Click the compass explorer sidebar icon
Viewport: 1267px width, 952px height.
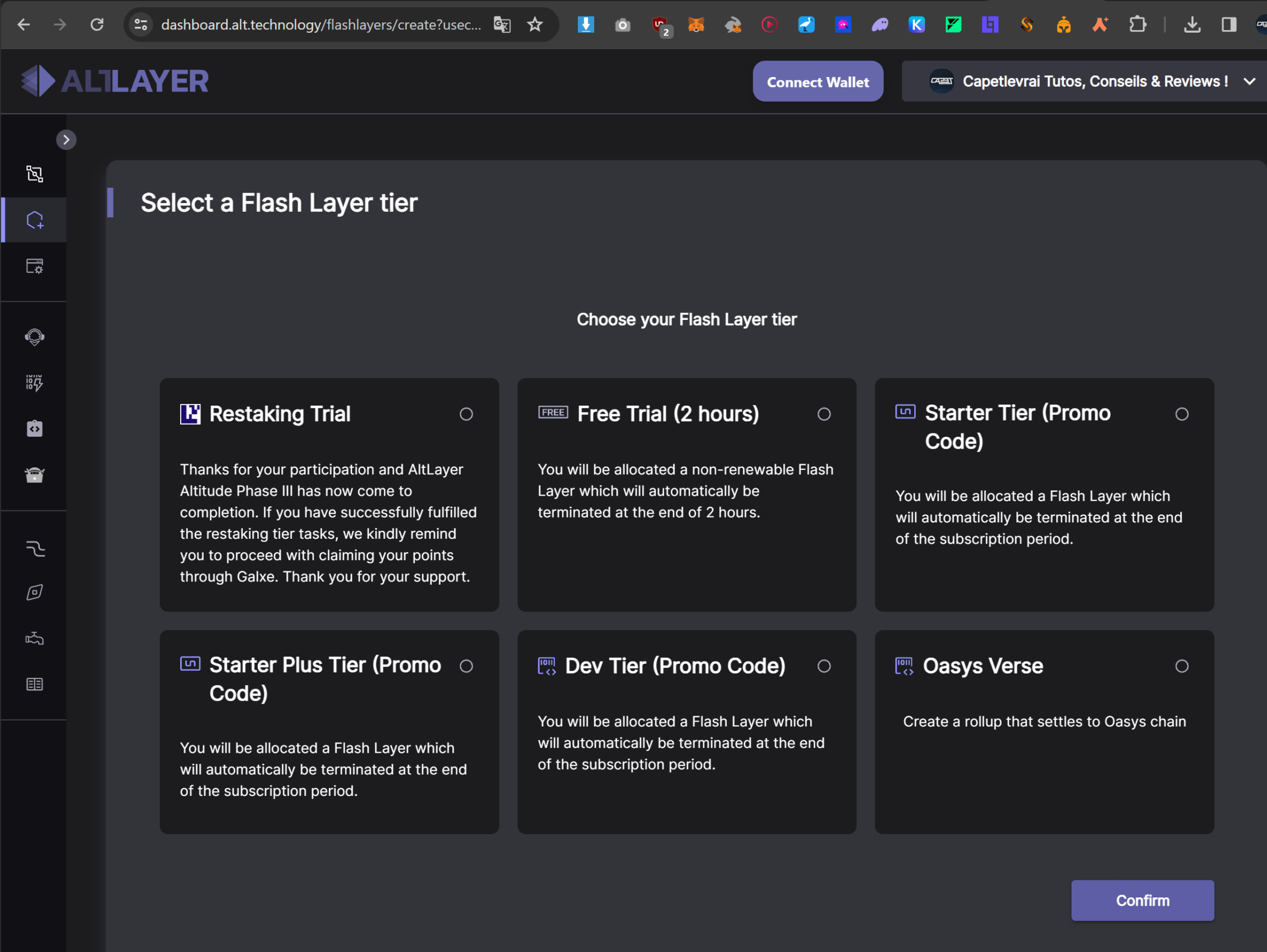tap(34, 592)
